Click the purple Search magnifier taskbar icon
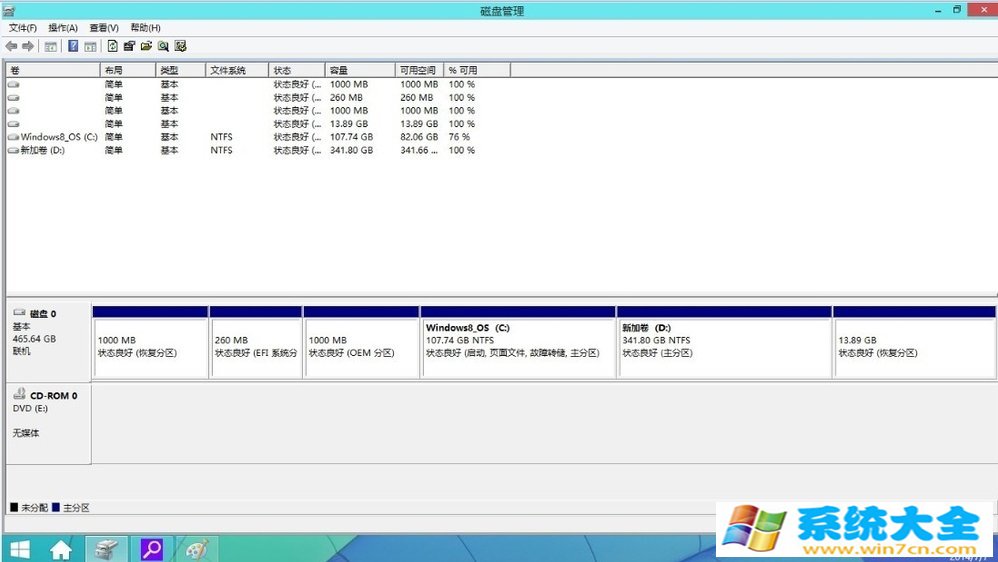The image size is (998, 562). pos(151,549)
